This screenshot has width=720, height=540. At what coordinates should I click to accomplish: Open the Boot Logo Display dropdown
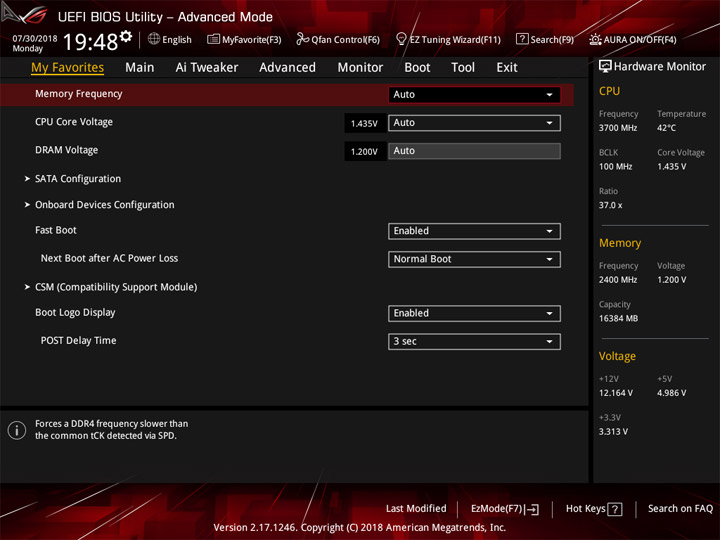pyautogui.click(x=474, y=313)
